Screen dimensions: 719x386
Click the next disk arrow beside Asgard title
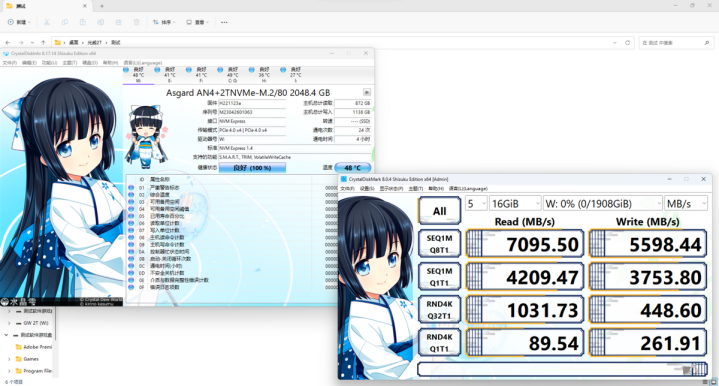pos(367,92)
